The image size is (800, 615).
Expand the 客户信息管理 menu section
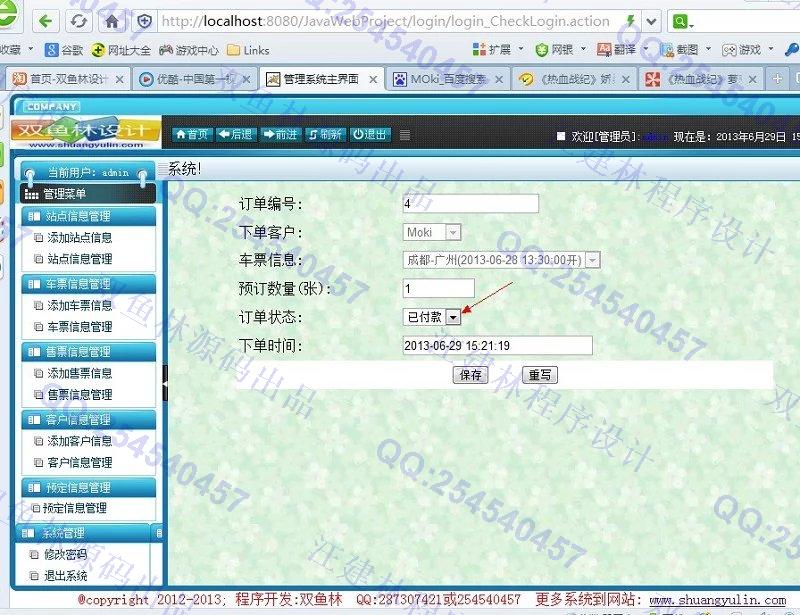[89, 420]
